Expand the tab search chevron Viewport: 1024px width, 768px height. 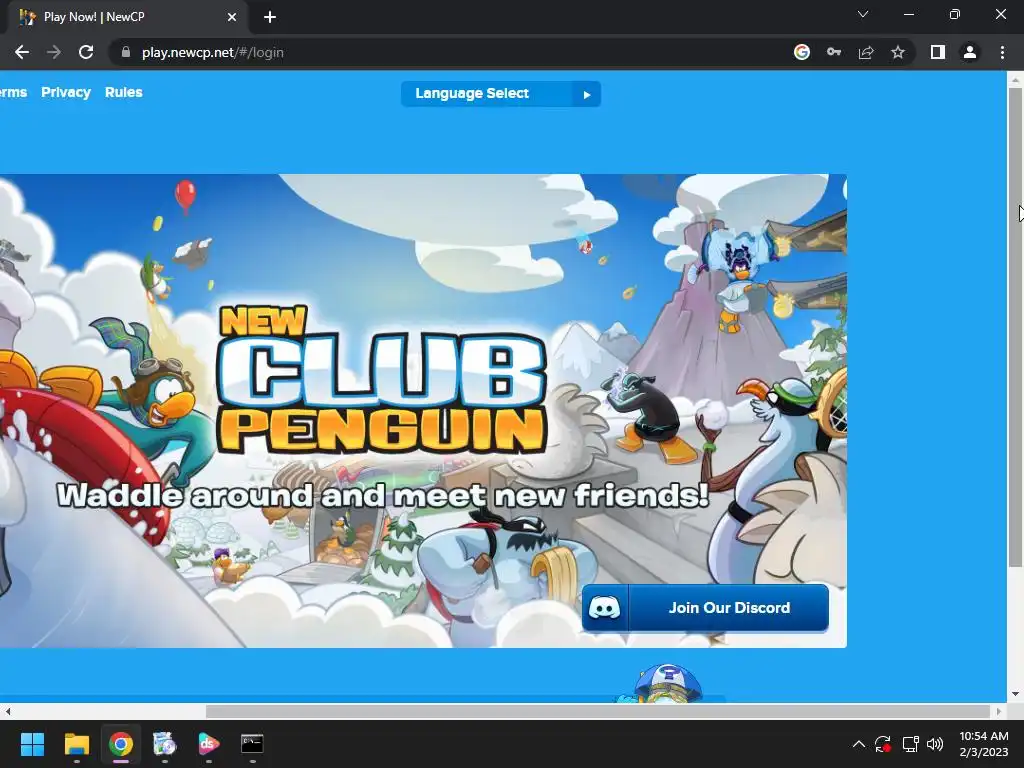tap(863, 14)
